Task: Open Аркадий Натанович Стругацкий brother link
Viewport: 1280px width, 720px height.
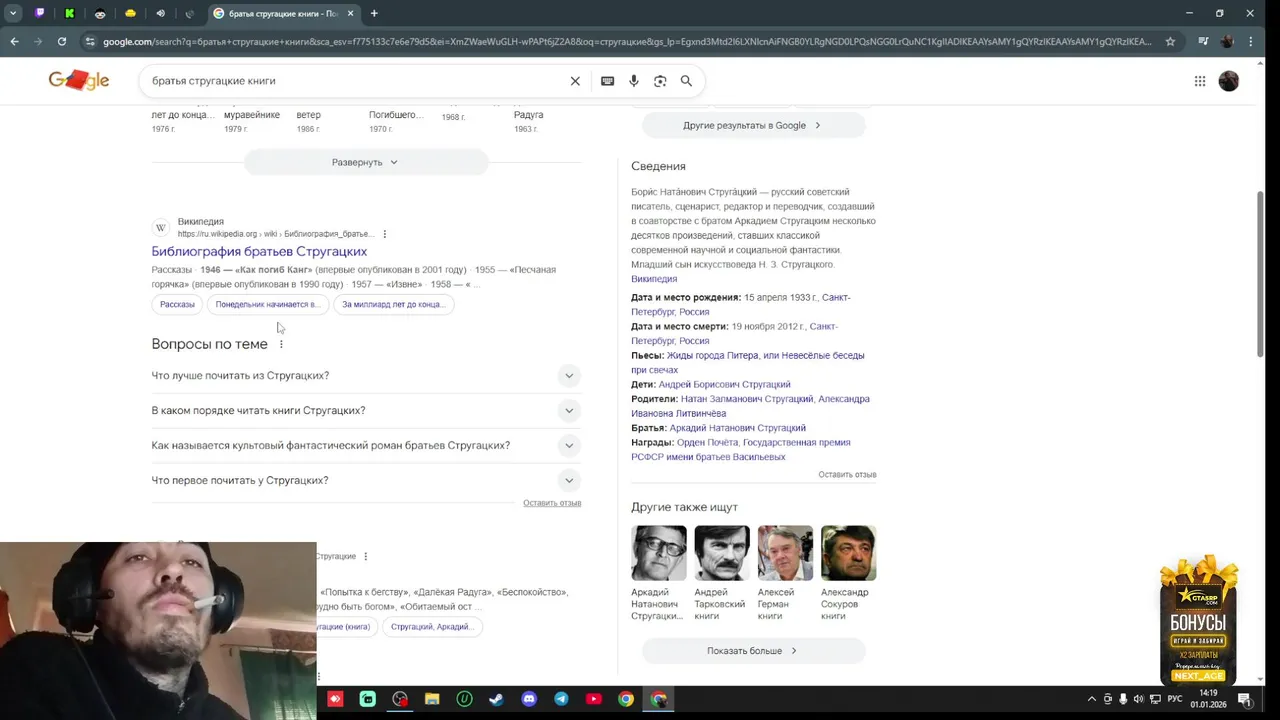Action: [x=738, y=428]
